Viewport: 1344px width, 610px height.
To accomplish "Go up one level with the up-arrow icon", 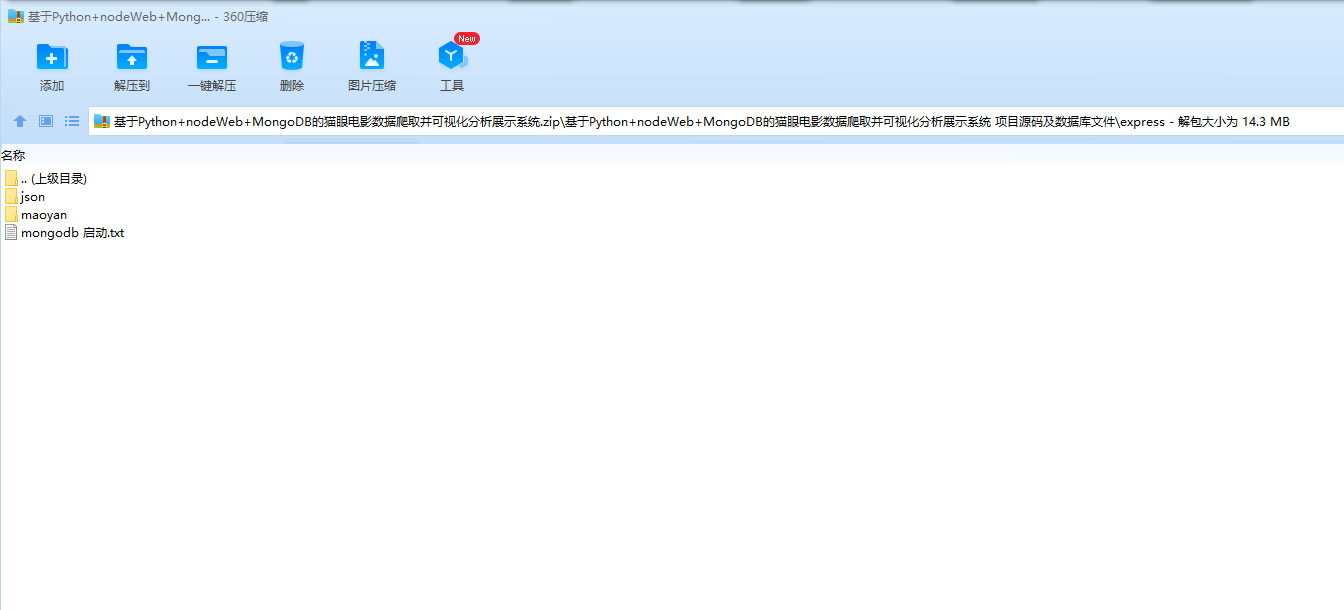I will (20, 121).
